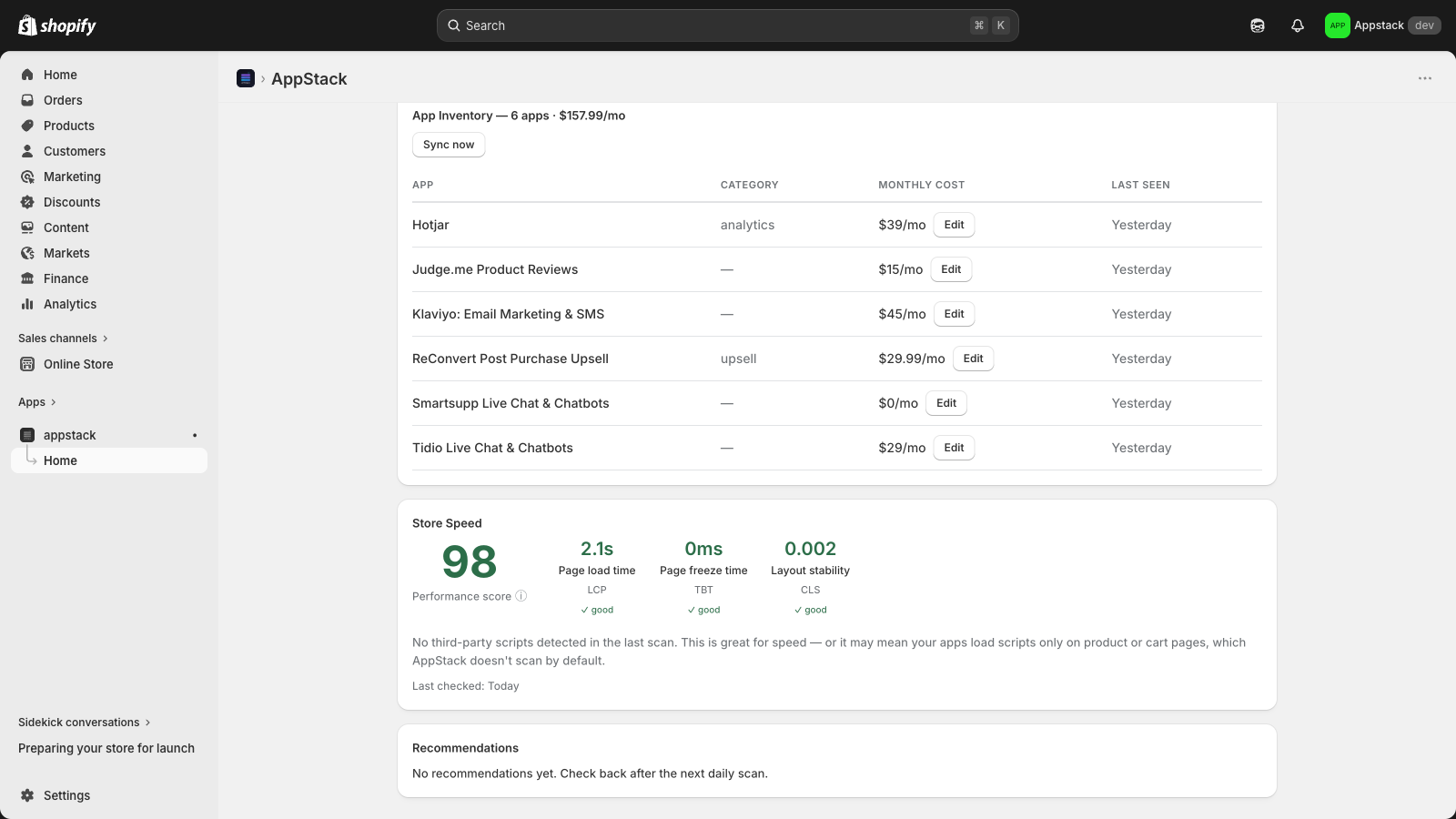Click the Home sidebar icon
Image resolution: width=1456 pixels, height=819 pixels.
point(27,75)
